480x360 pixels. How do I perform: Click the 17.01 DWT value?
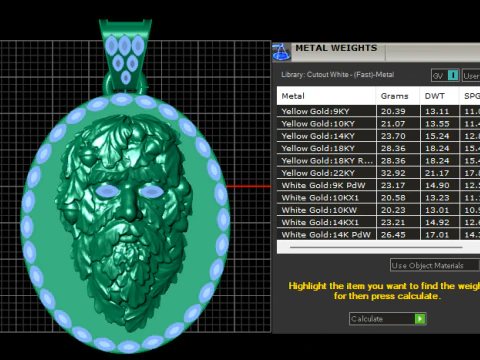(437, 235)
